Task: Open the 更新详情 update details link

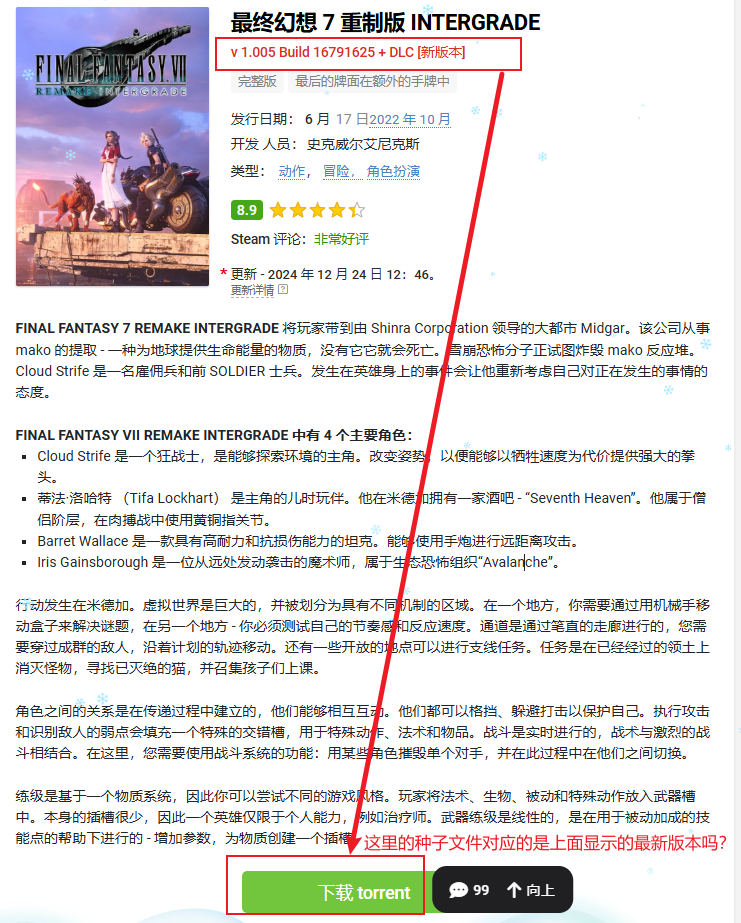Action: pyautogui.click(x=252, y=290)
